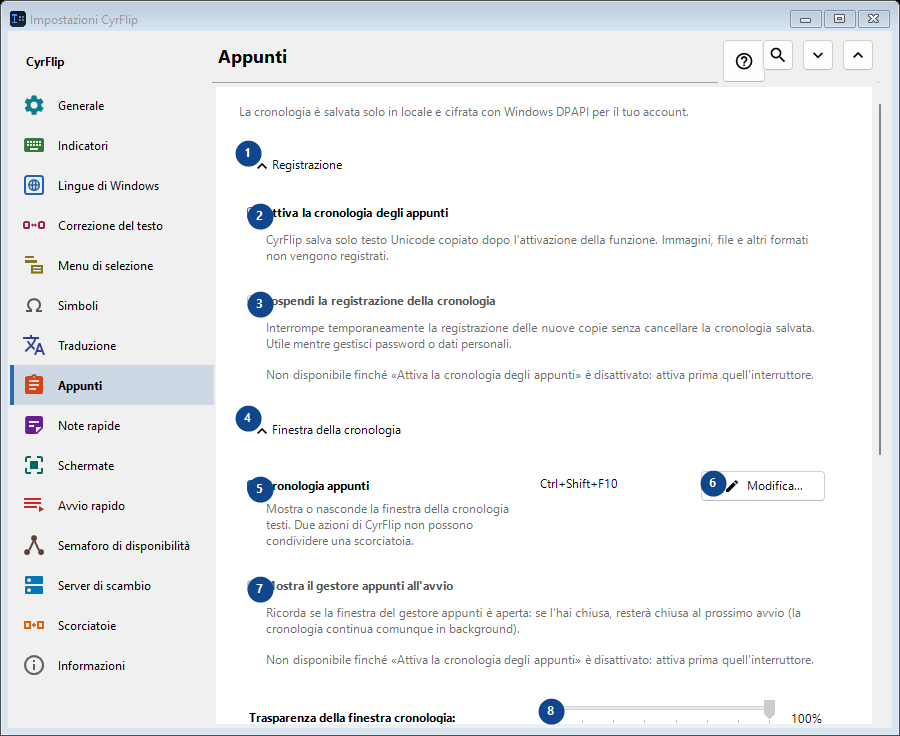Click the Generale gear icon

click(x=34, y=105)
